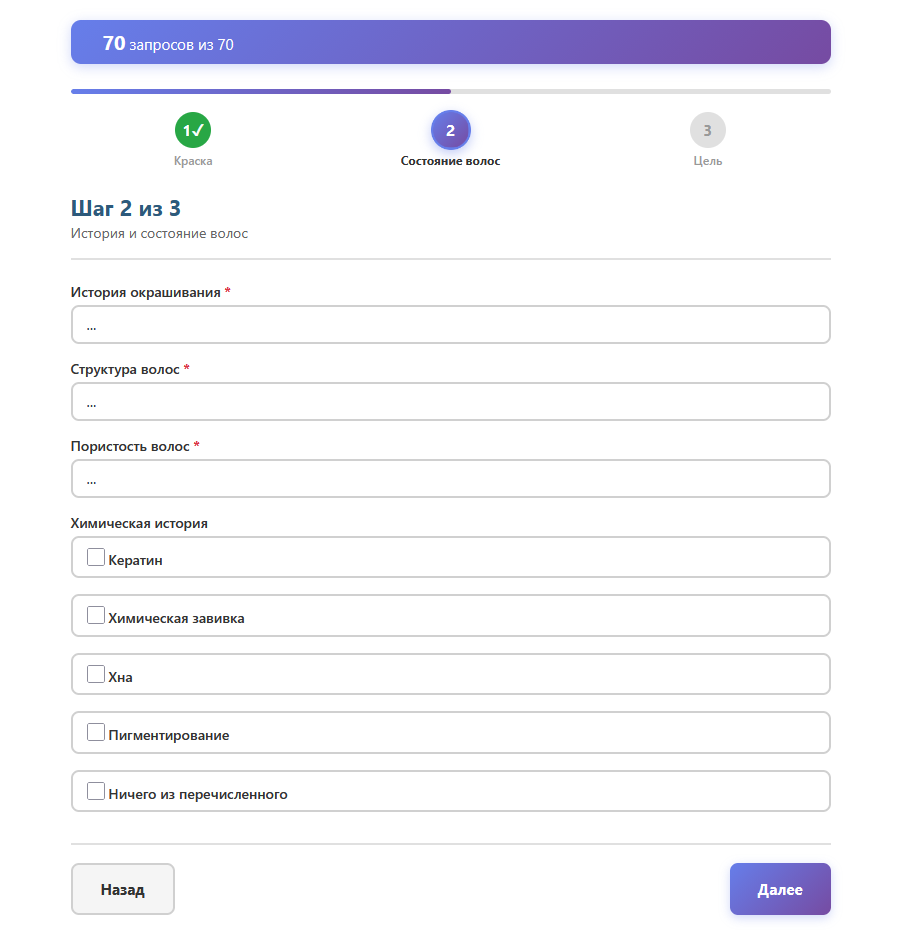The height and width of the screenshot is (951, 918).
Task: Switch to the Цель step label
Action: (x=707, y=161)
